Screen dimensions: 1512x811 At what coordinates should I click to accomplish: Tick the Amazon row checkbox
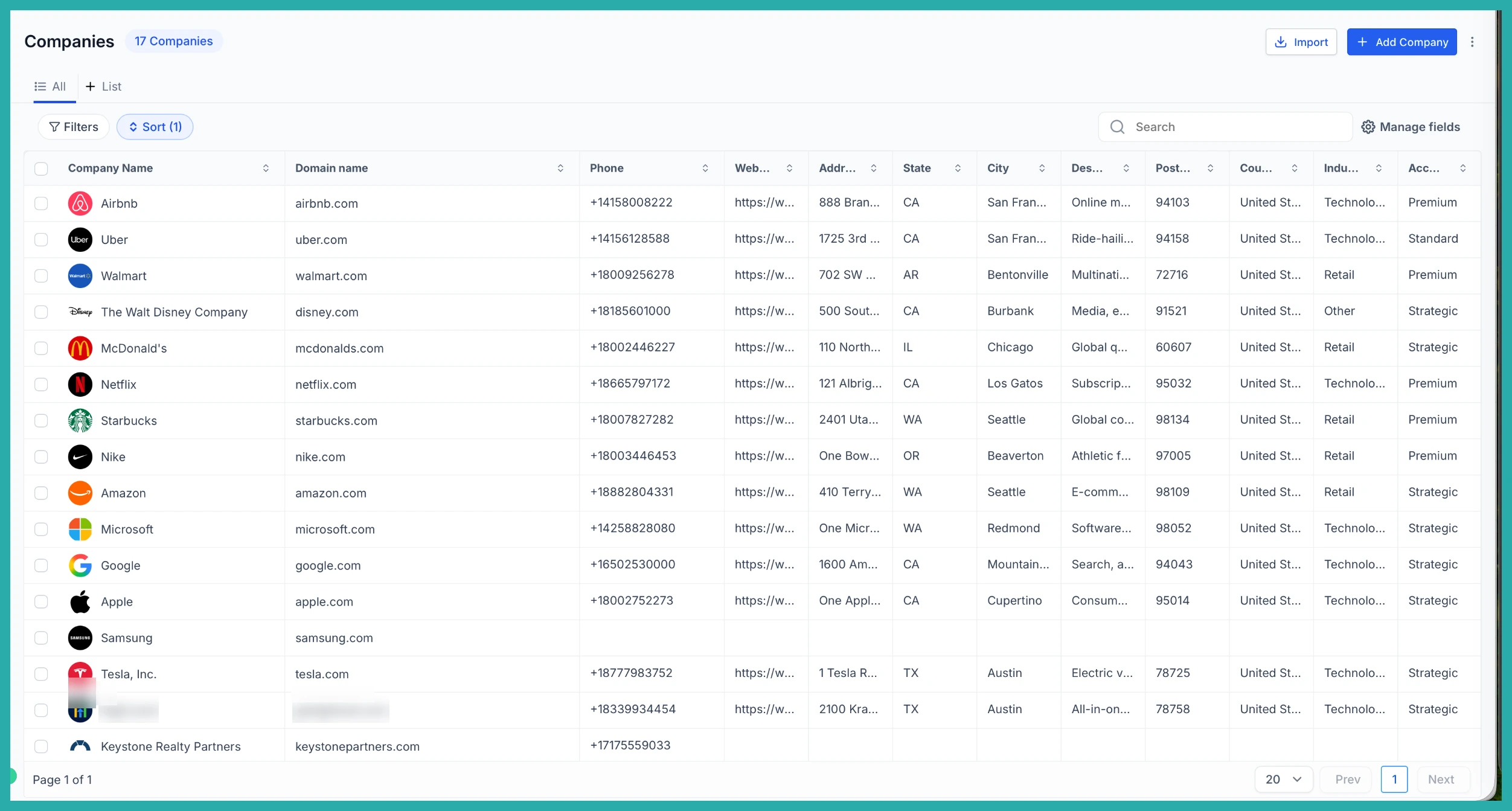(x=41, y=493)
